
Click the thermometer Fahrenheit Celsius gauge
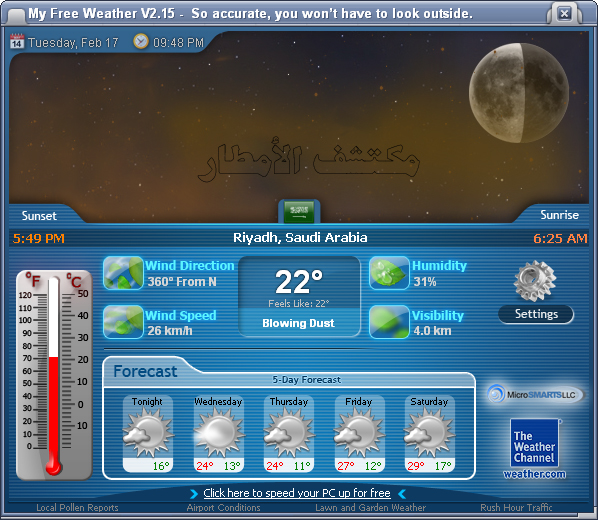coord(54,375)
